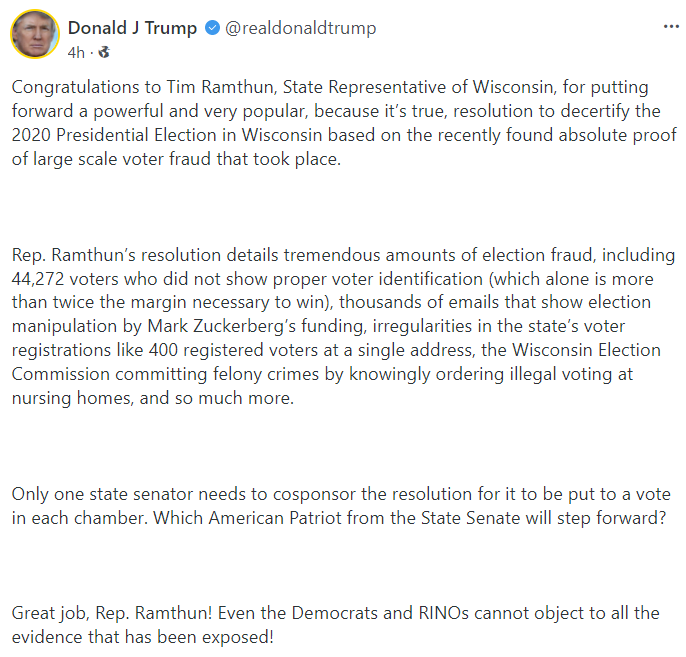This screenshot has height=657, width=686.
Task: Open the 4h post timestamp
Action: click(x=76, y=51)
